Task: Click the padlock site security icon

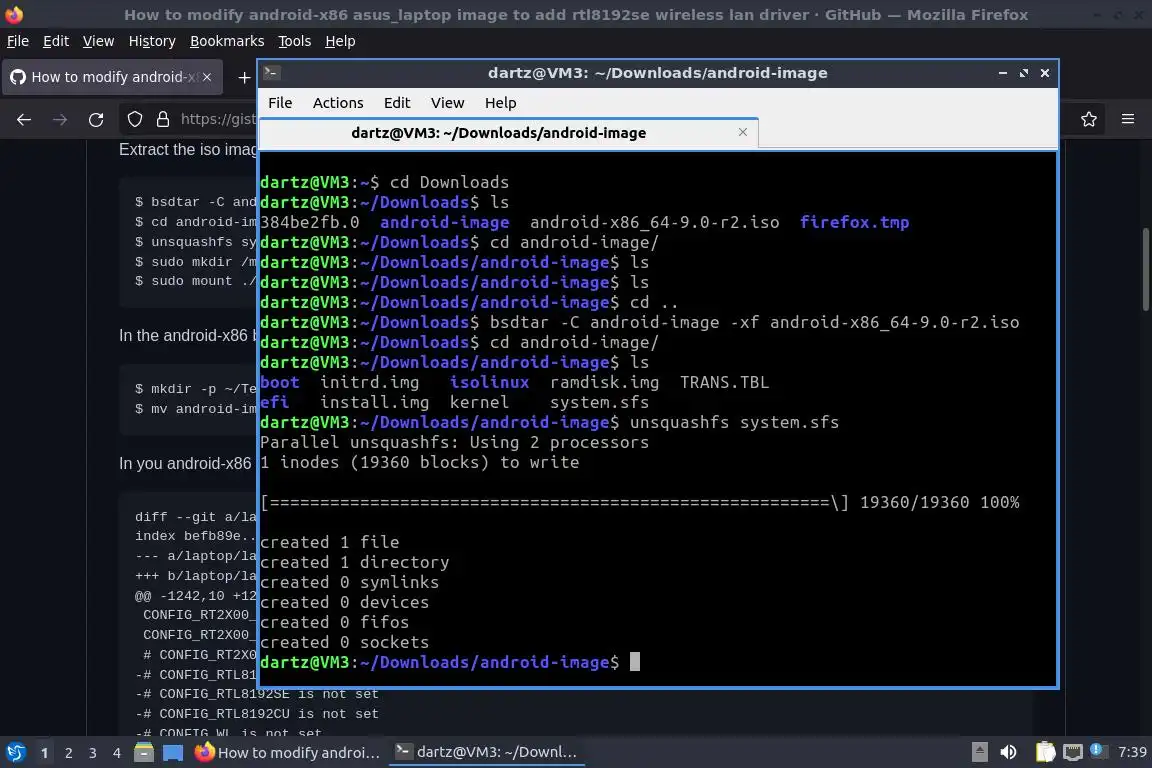Action: (162, 119)
